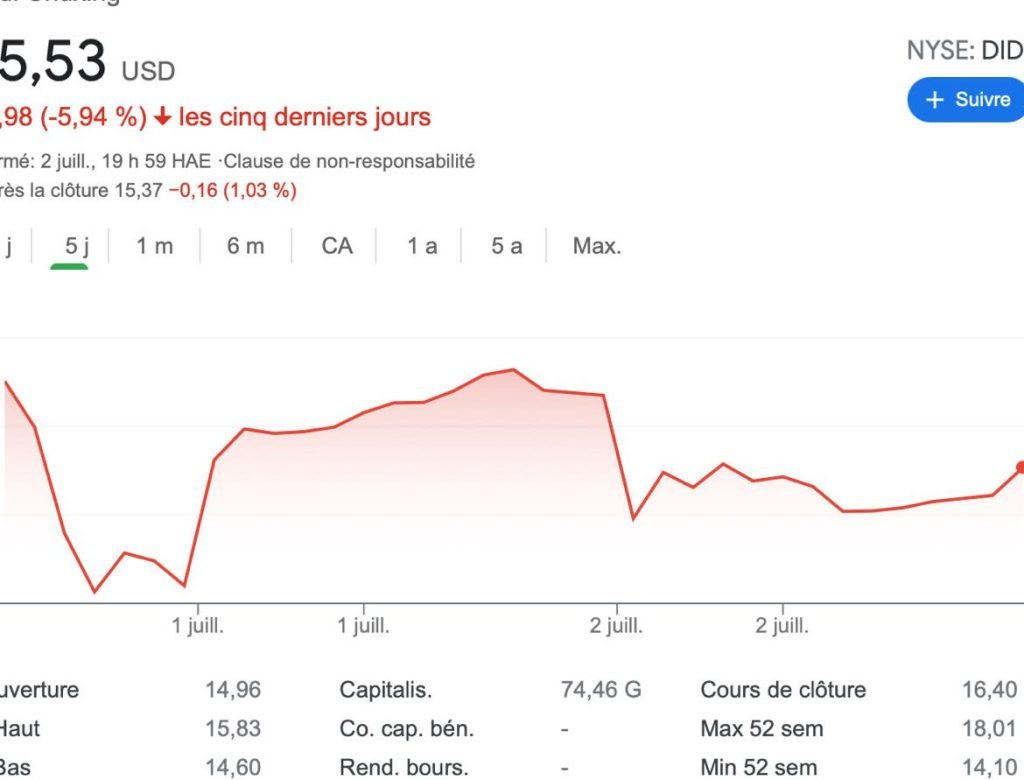1024x780 pixels.
Task: Click the Rend. bours. statistic label
Action: tap(403, 768)
